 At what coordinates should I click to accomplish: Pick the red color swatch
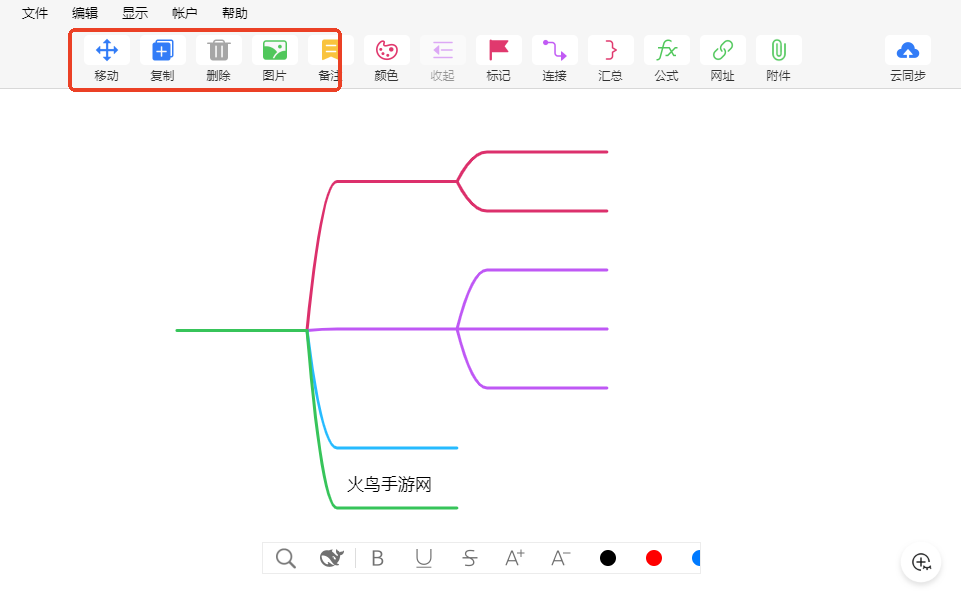point(654,558)
